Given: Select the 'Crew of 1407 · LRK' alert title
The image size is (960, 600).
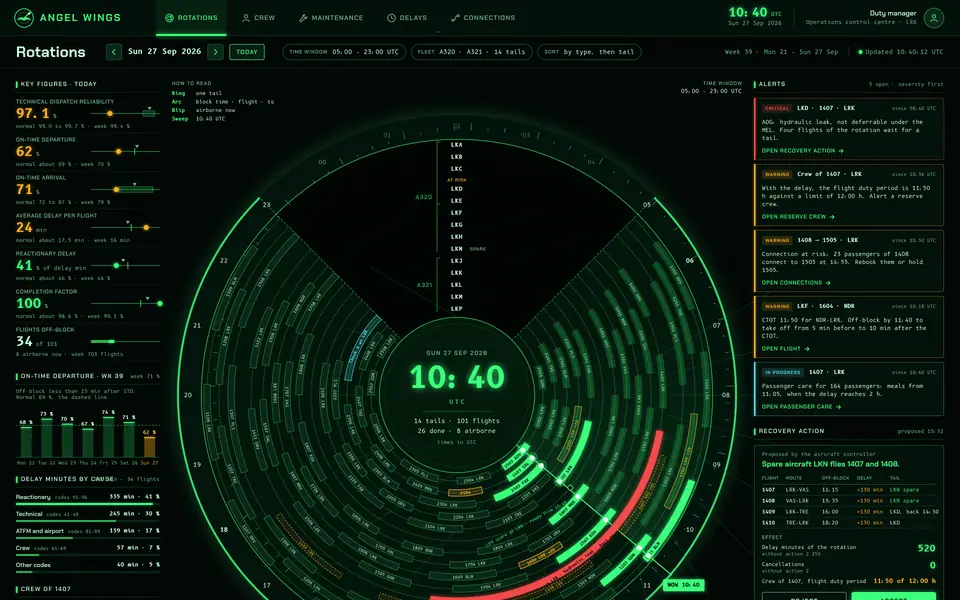Looking at the screenshot, I should 829,174.
